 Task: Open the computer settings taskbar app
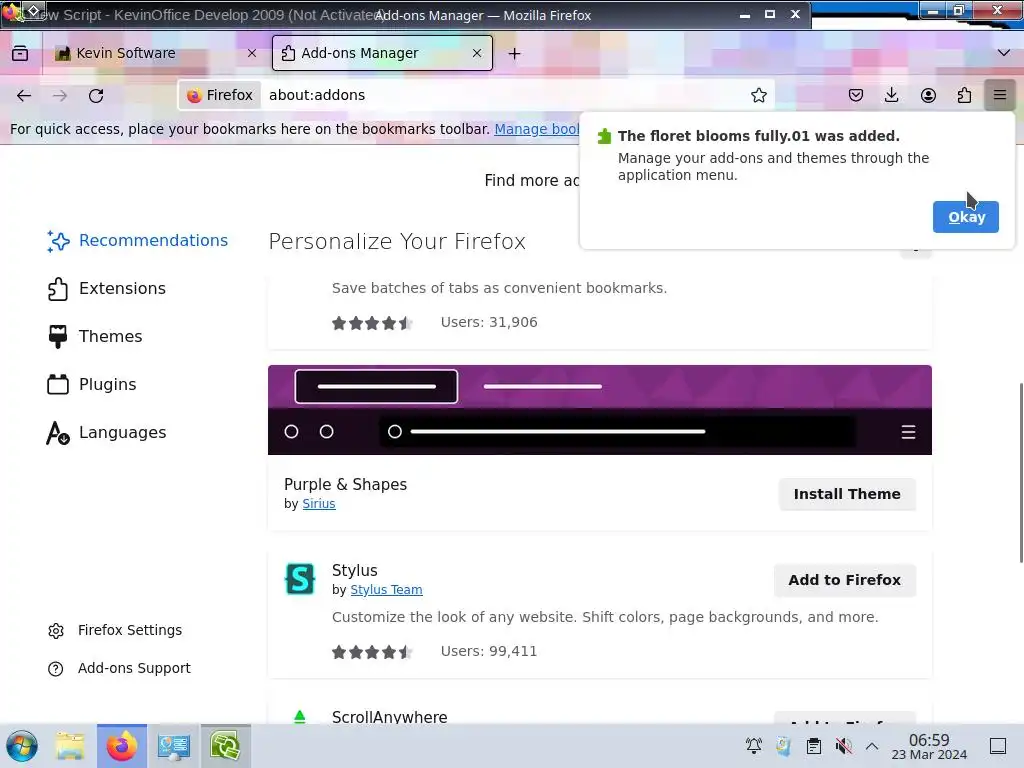point(173,746)
